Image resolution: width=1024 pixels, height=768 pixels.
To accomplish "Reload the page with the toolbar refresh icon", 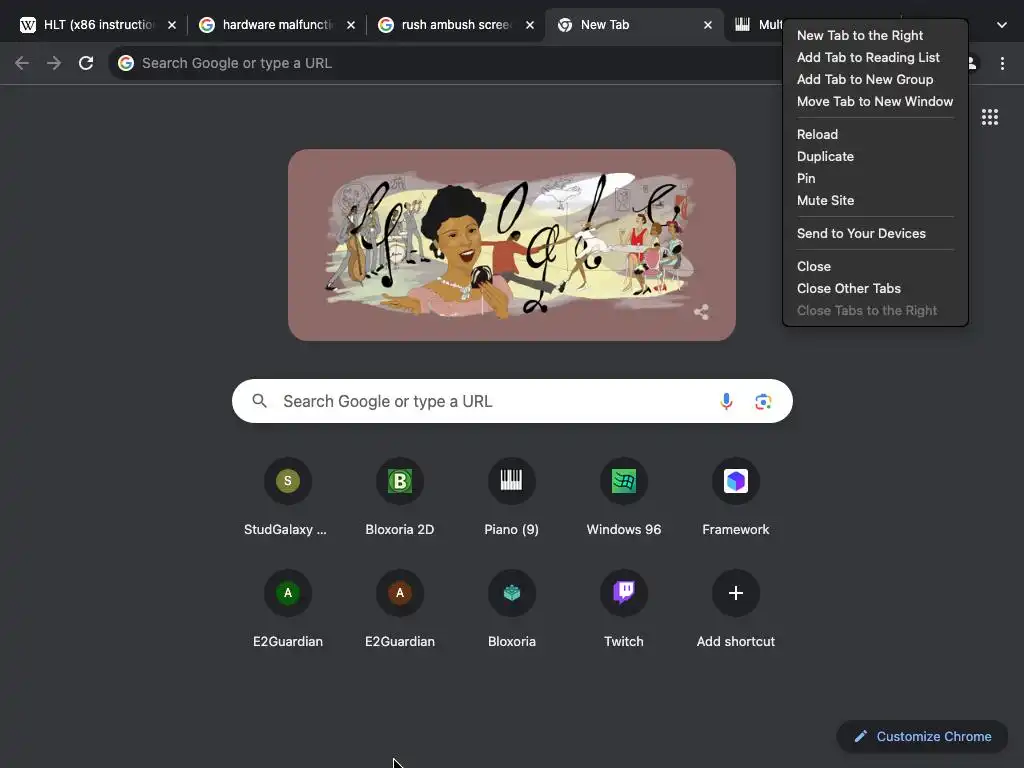I will 86,63.
